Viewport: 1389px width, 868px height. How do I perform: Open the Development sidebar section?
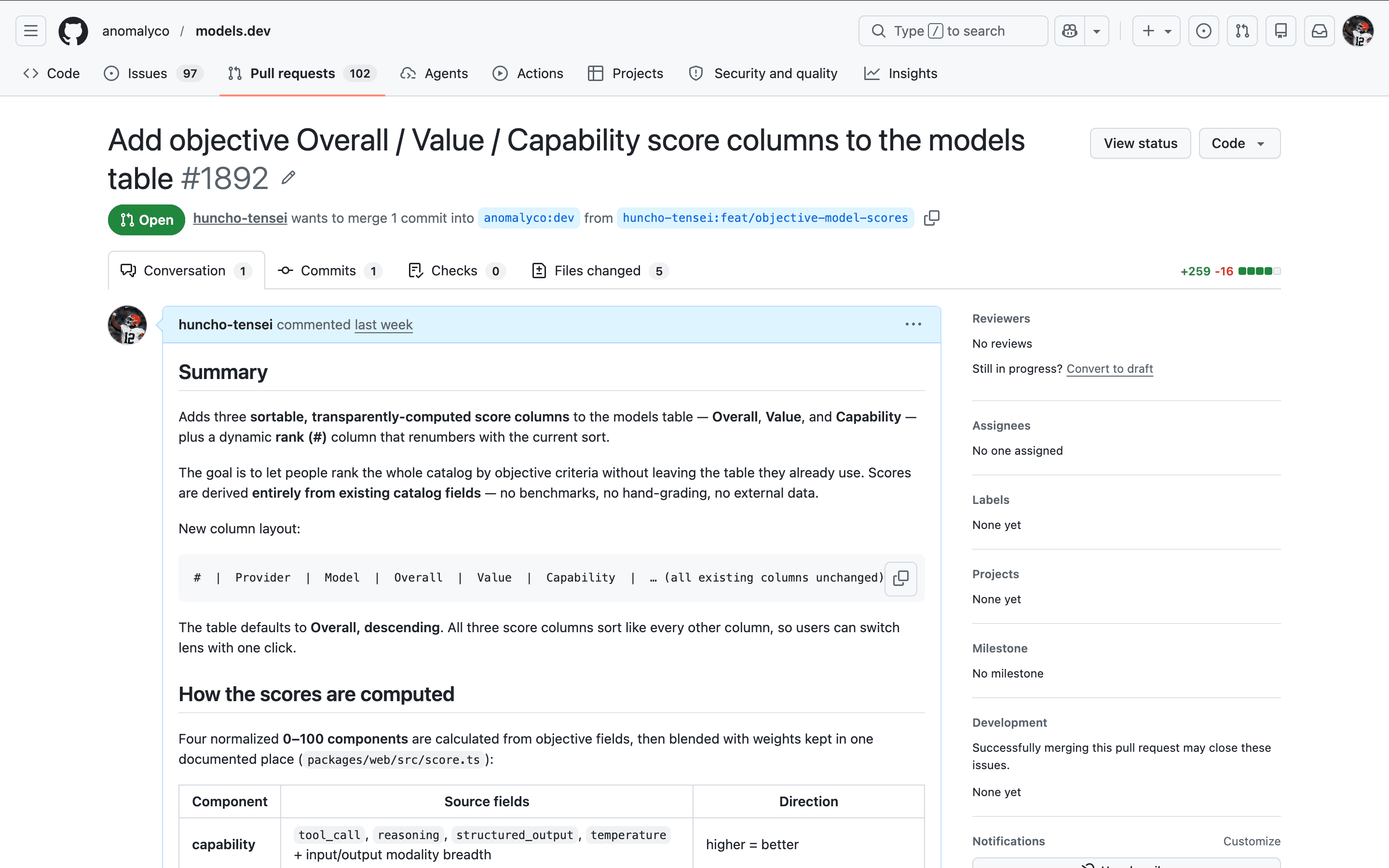pyautogui.click(x=1009, y=723)
